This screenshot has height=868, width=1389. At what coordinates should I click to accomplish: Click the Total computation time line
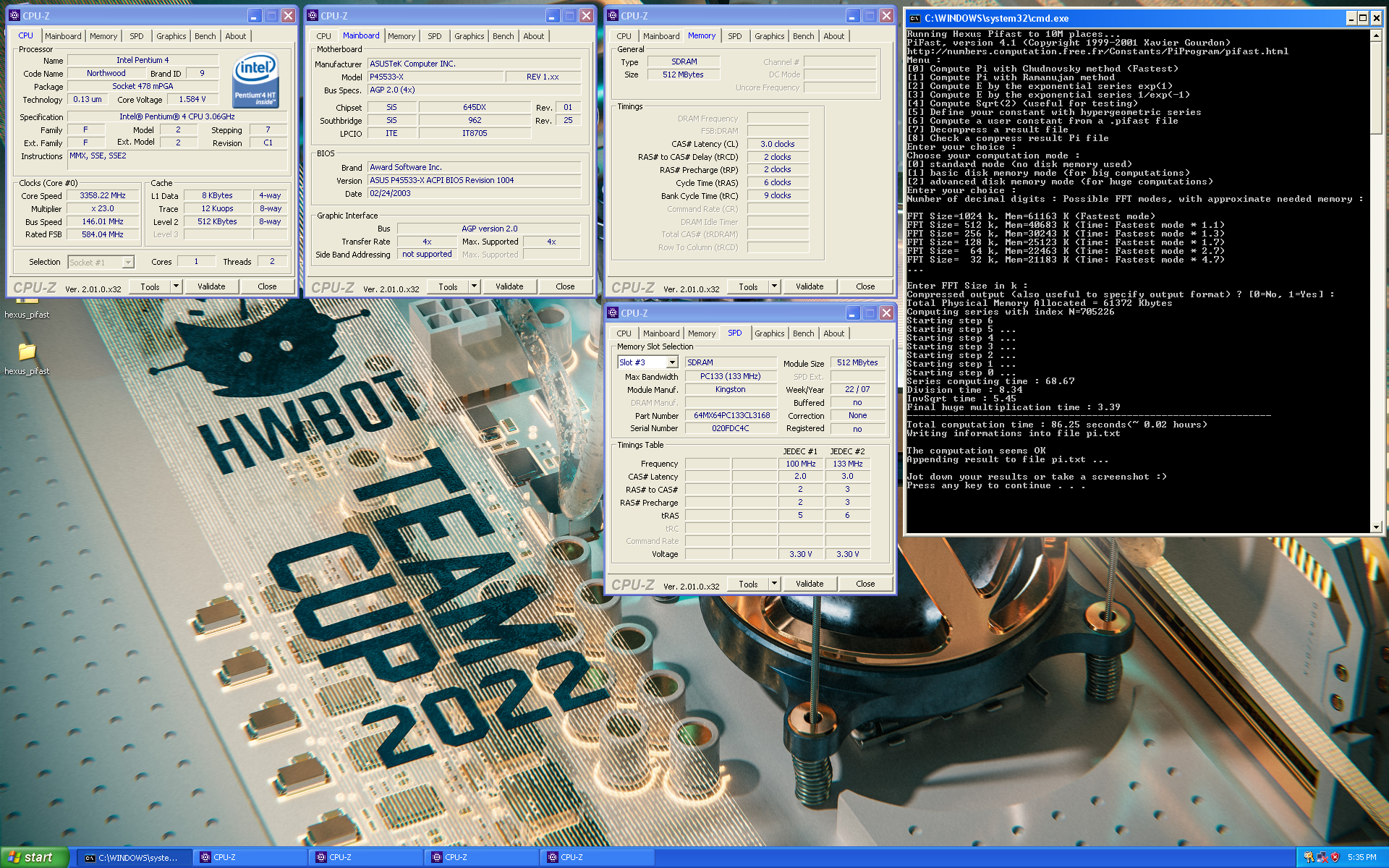(x=1057, y=425)
